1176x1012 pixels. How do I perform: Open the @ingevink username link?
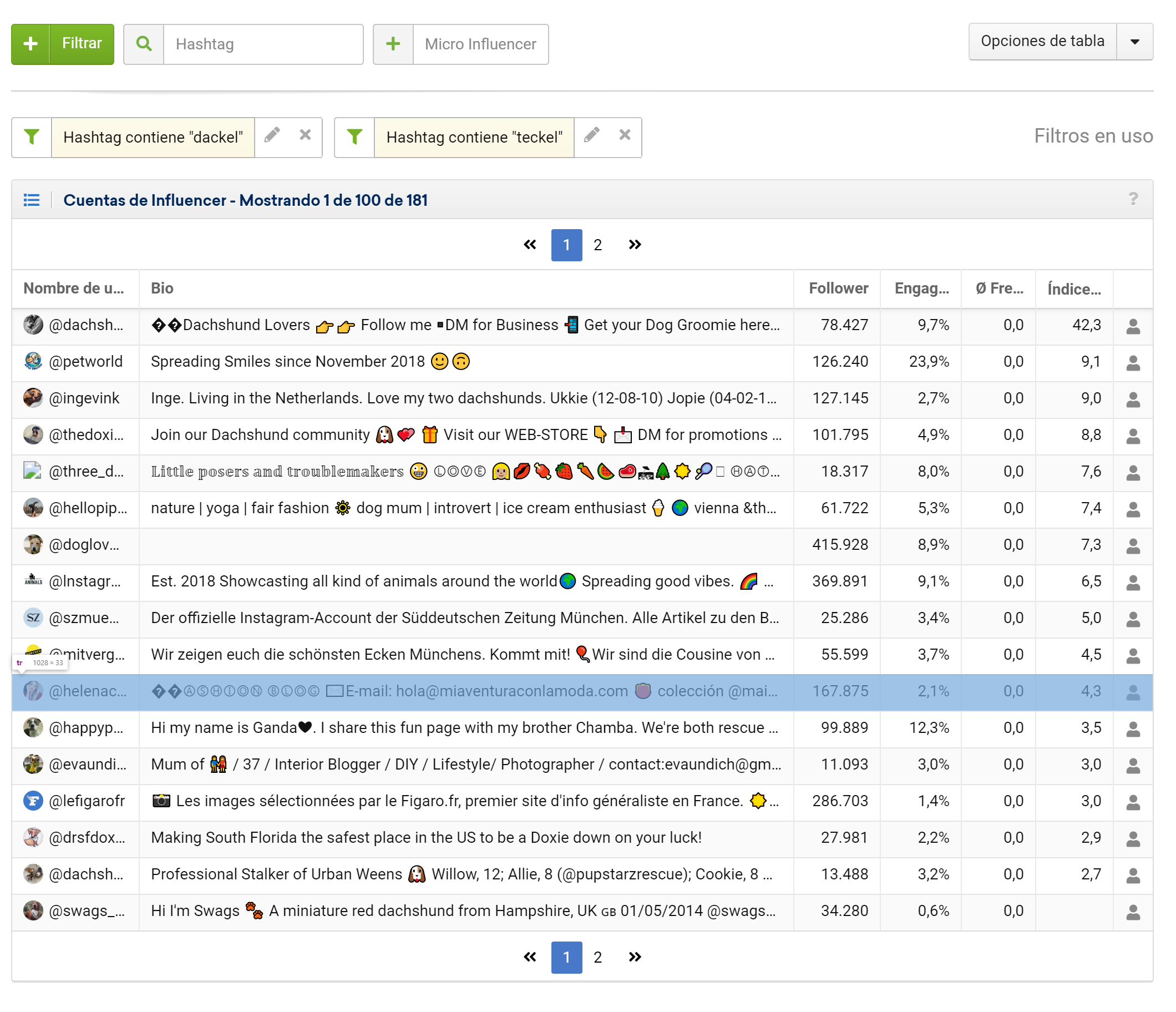(x=84, y=398)
